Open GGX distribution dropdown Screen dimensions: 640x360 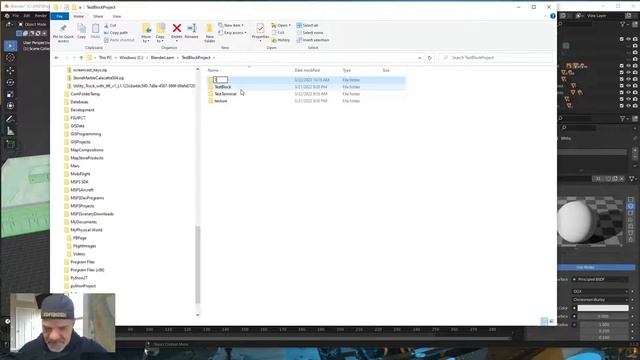pyautogui.click(x=600, y=291)
